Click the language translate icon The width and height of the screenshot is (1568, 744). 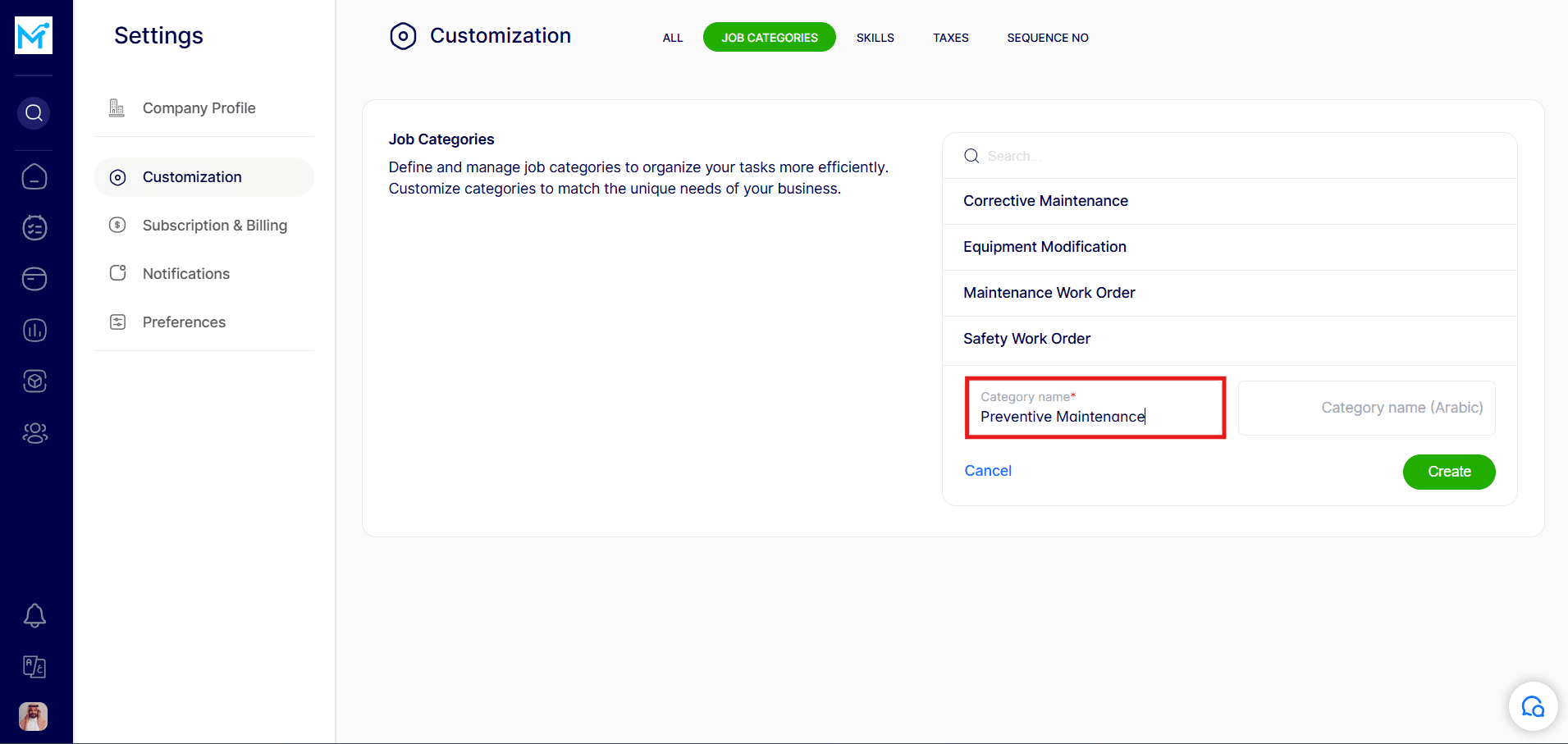pos(34,666)
